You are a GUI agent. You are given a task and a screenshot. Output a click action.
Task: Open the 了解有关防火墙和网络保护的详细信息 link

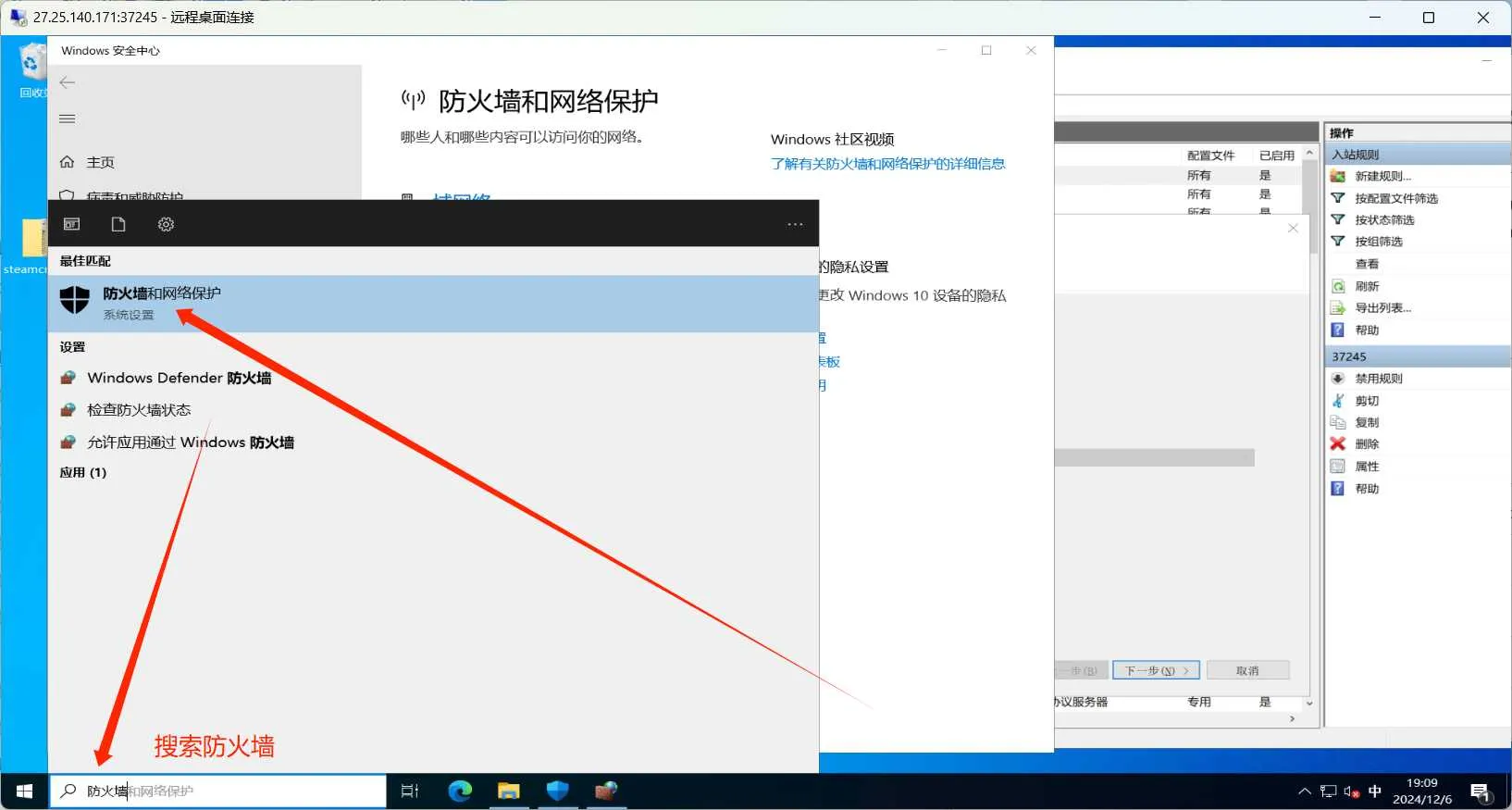tap(887, 164)
